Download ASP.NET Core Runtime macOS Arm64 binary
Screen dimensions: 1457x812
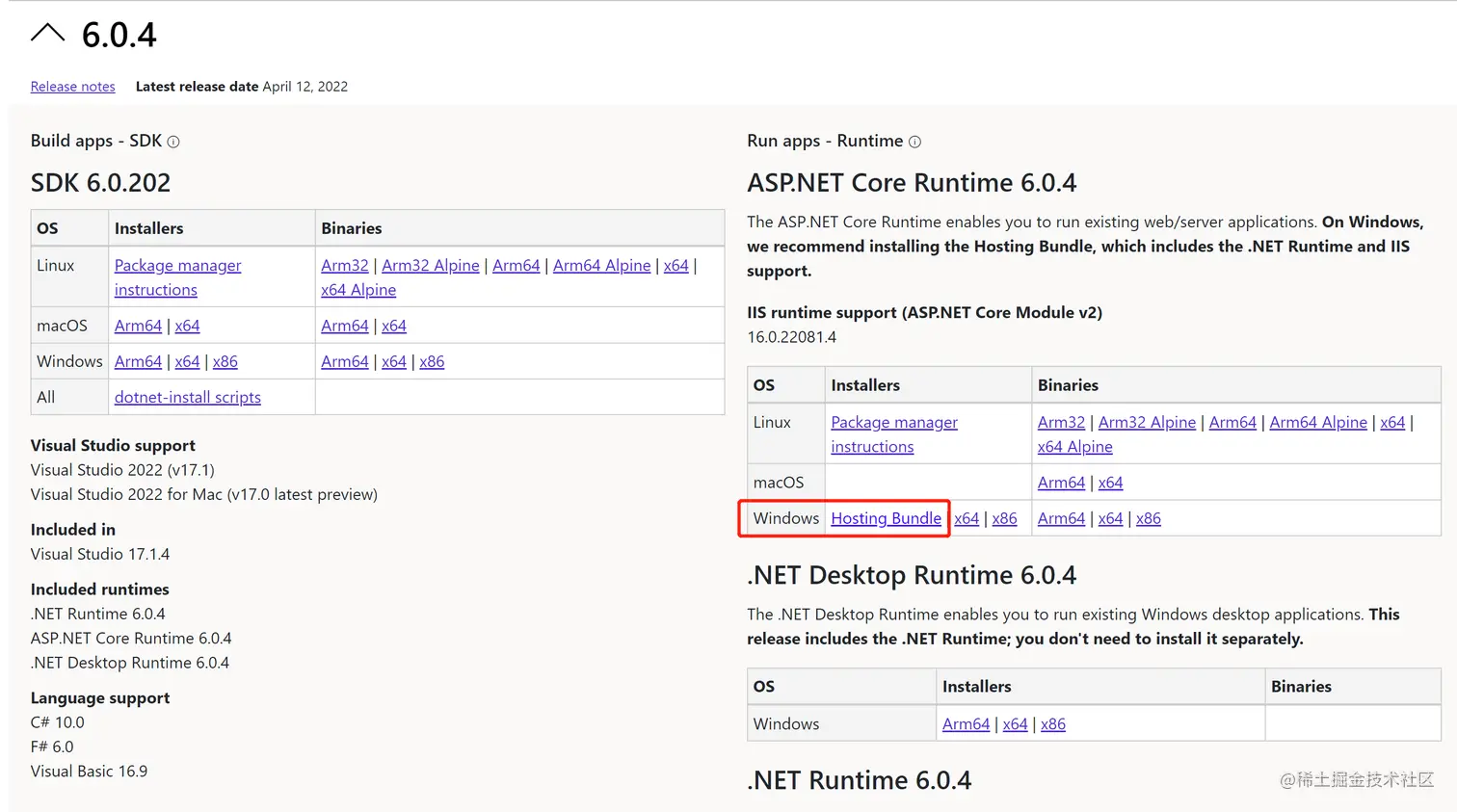tap(1062, 483)
